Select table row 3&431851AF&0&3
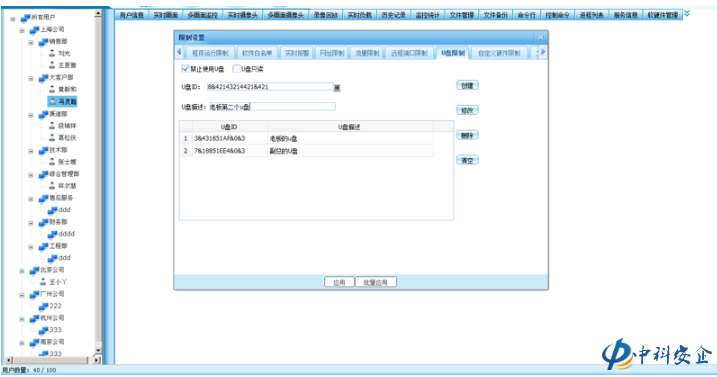The image size is (717, 377). (306, 138)
